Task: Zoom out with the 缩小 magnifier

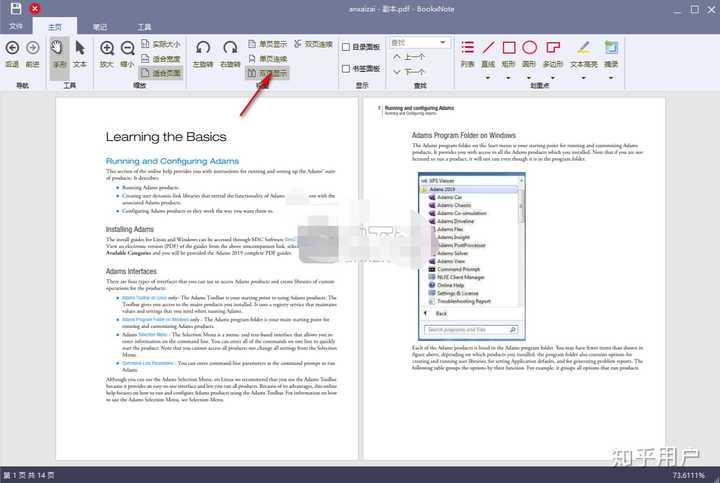Action: [x=127, y=54]
